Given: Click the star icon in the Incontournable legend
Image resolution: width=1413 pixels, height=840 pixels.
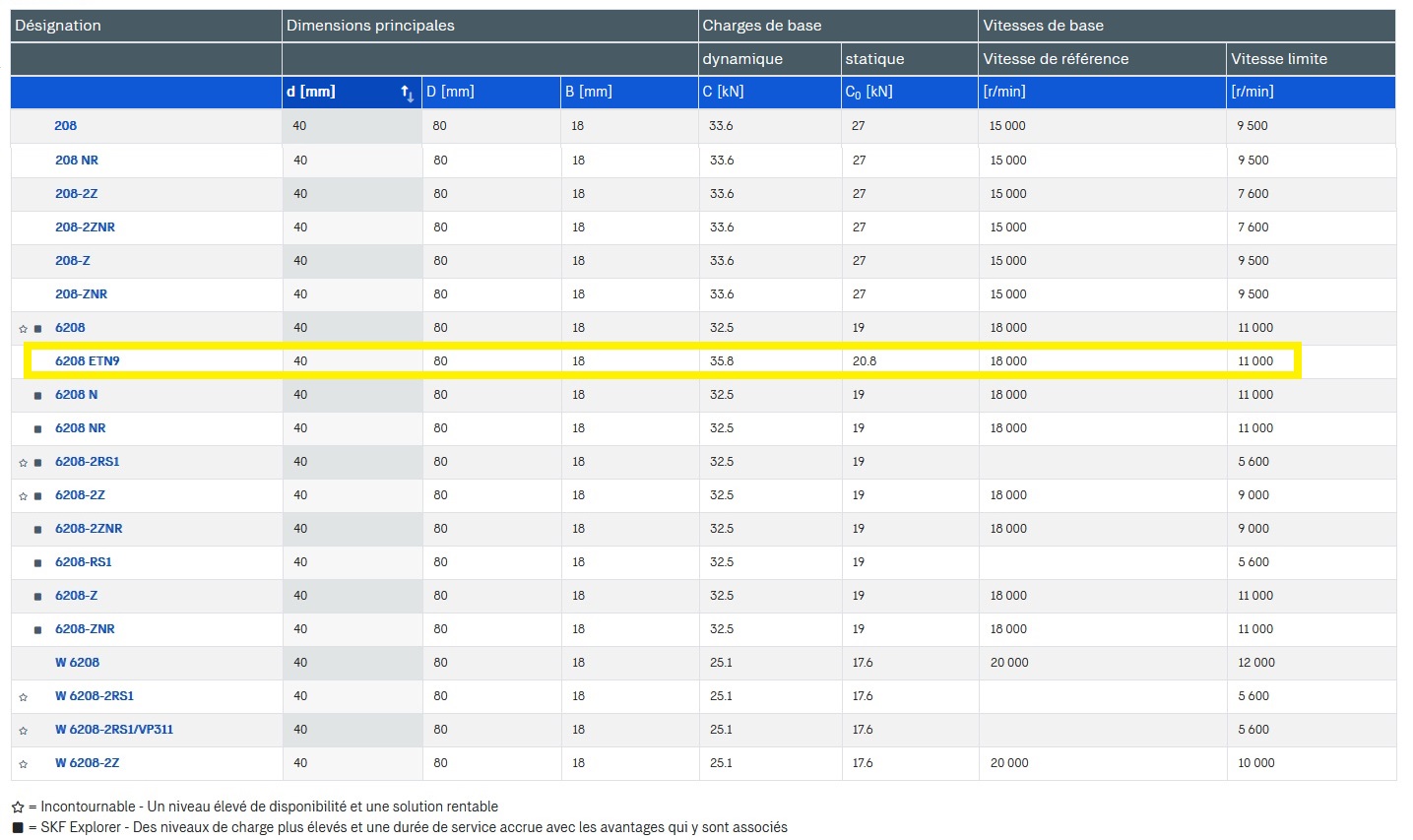Looking at the screenshot, I should pyautogui.click(x=18, y=808).
